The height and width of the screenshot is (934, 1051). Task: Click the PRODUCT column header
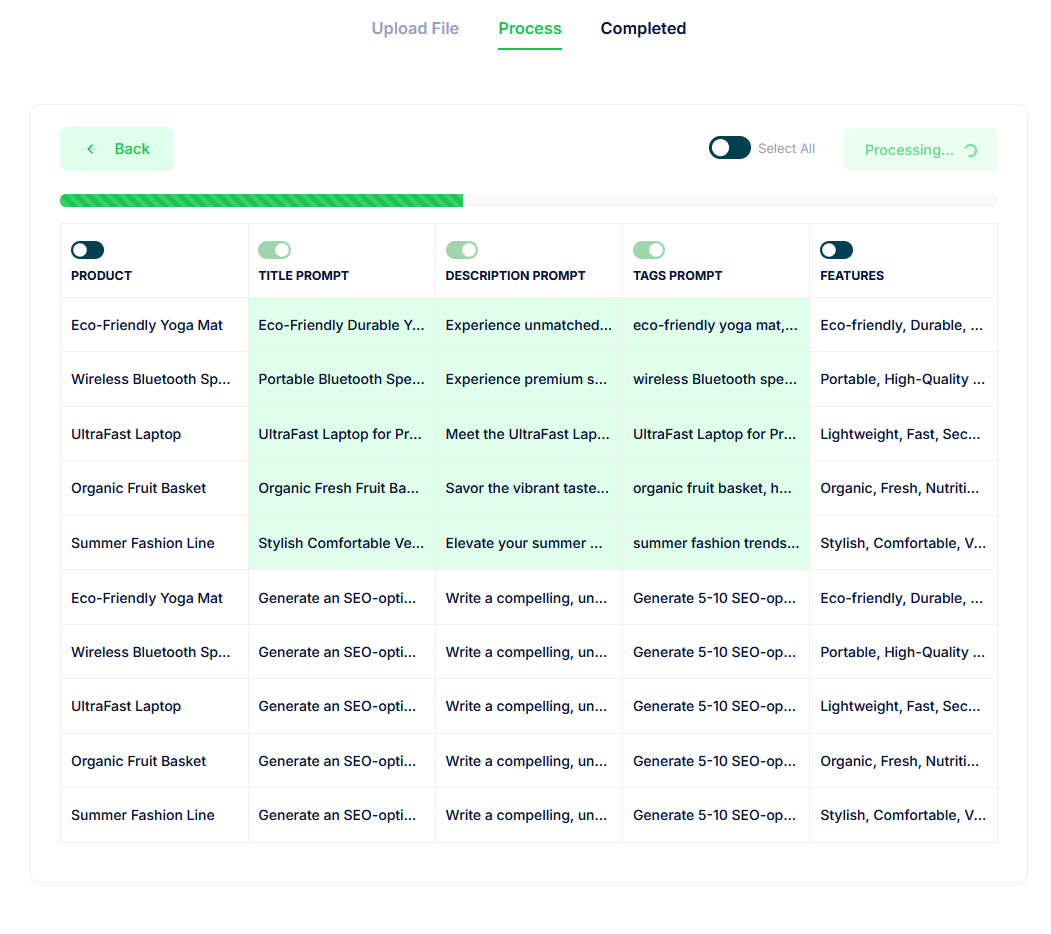coord(101,276)
